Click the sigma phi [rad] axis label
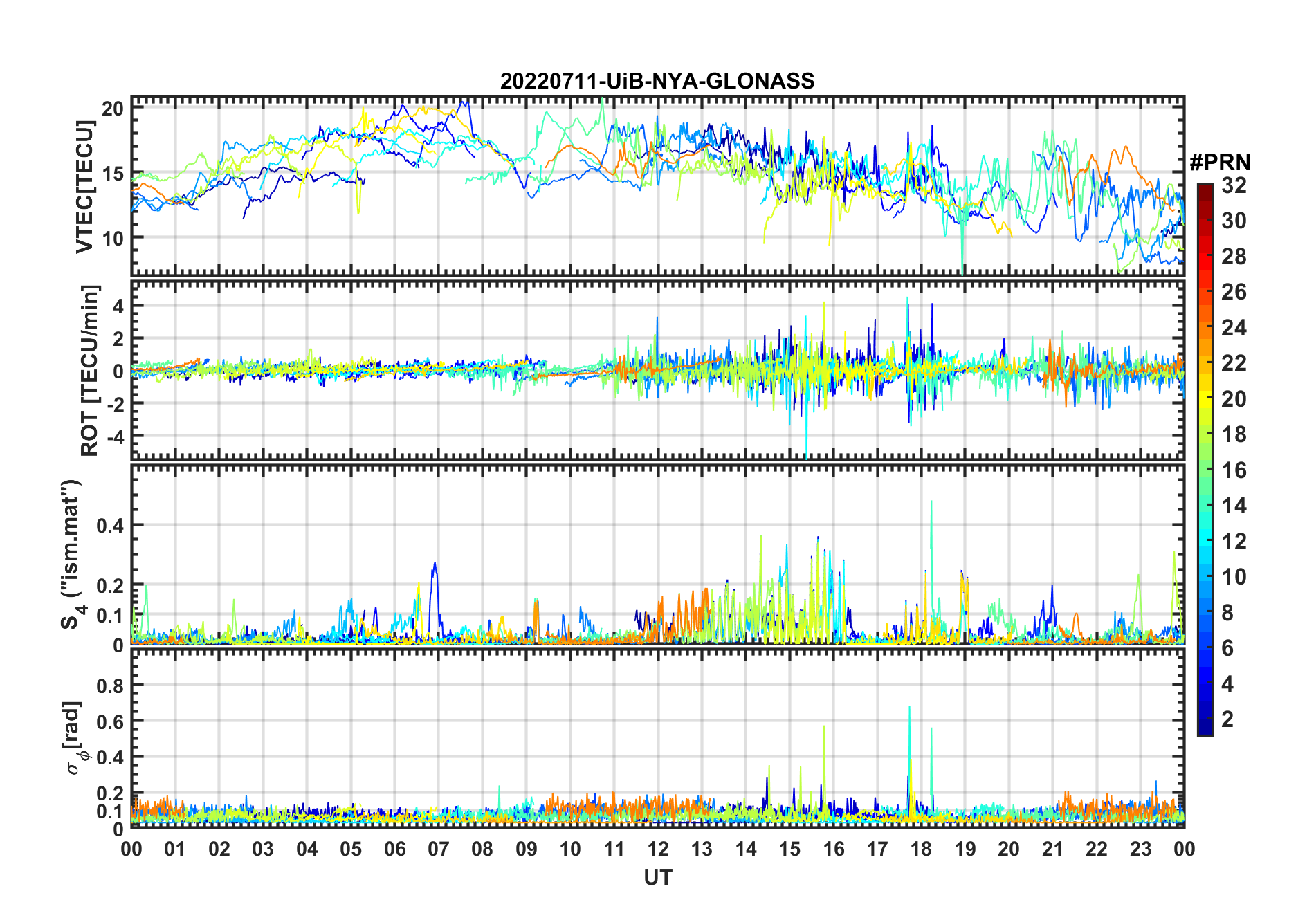Screen dimensions: 1316x920 [x=75, y=738]
